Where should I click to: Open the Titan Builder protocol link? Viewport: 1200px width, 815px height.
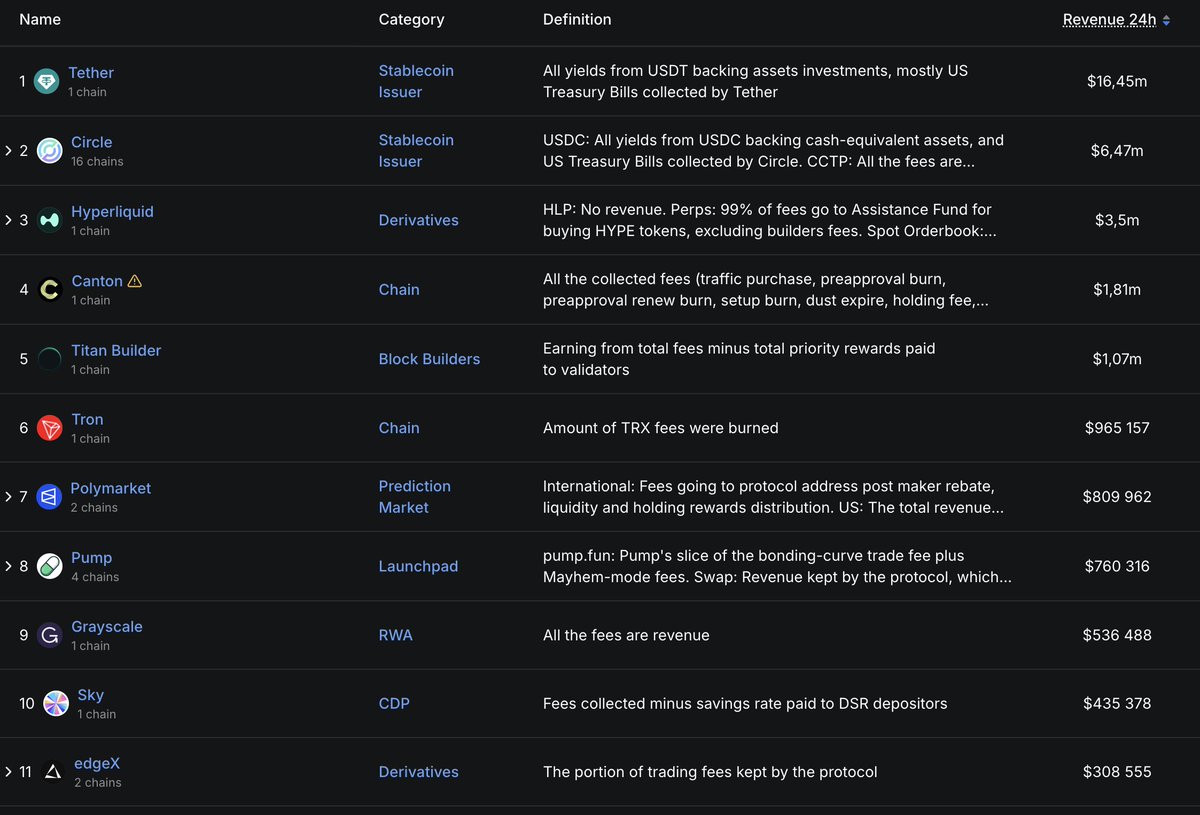(x=116, y=350)
